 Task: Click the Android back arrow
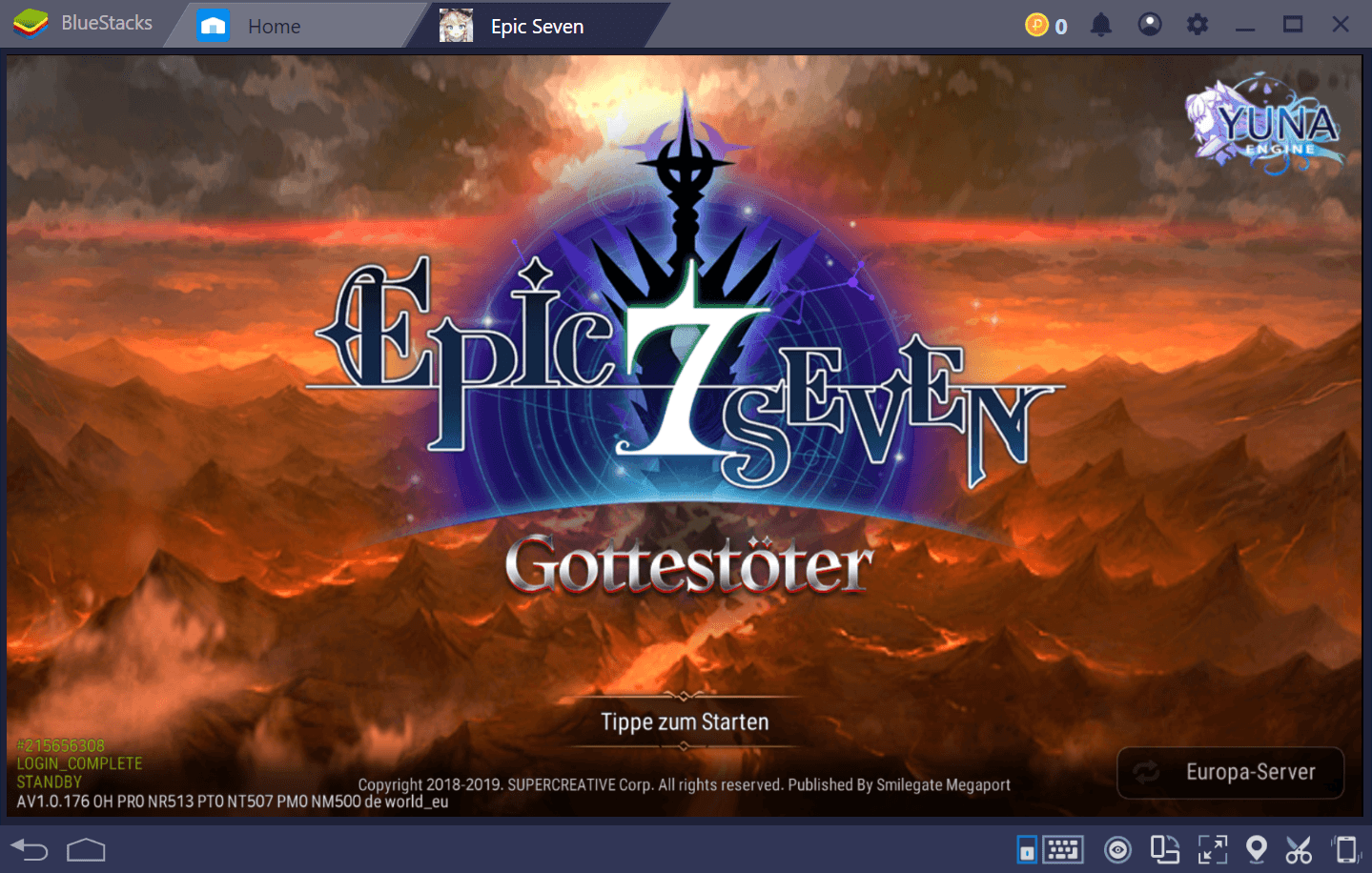point(30,848)
